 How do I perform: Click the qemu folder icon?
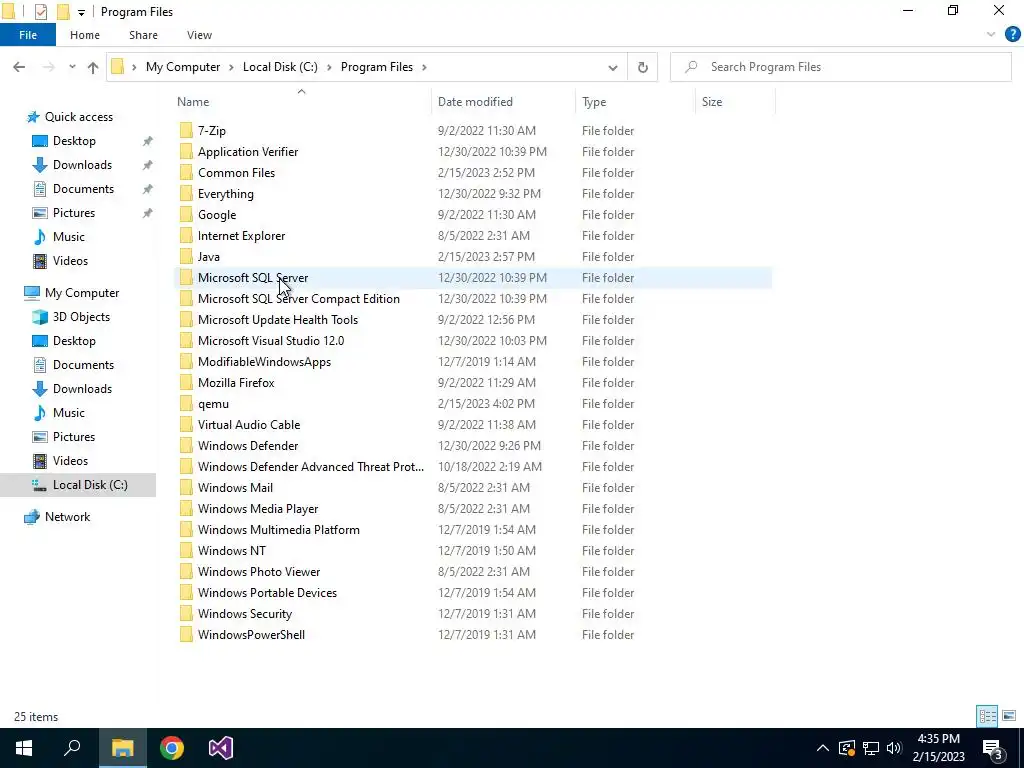186,404
